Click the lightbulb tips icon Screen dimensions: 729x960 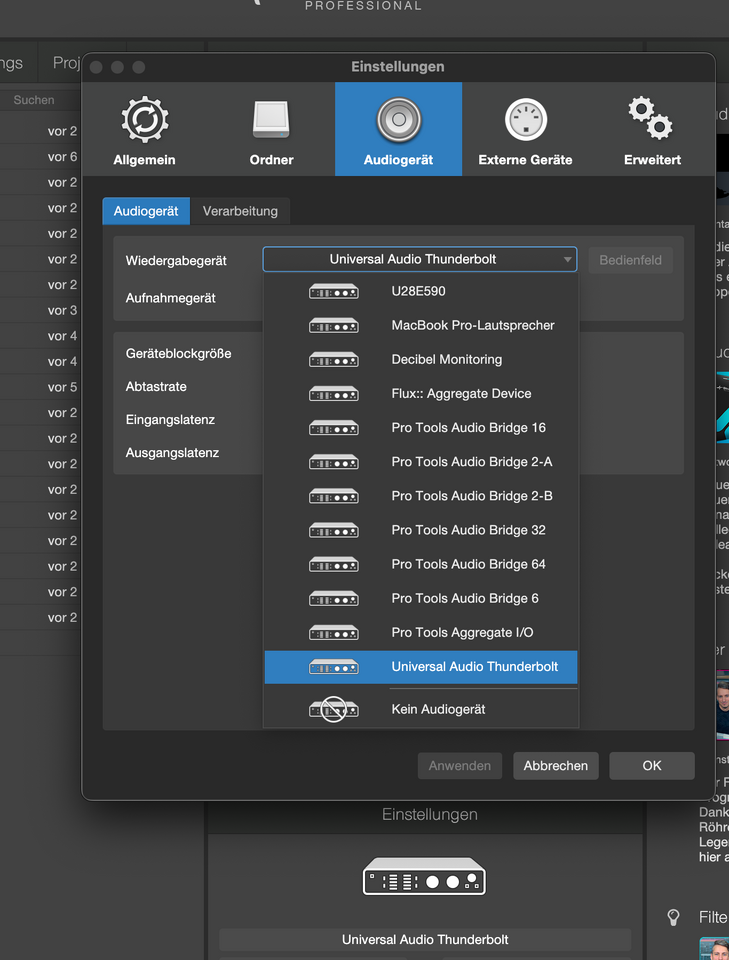point(673,917)
